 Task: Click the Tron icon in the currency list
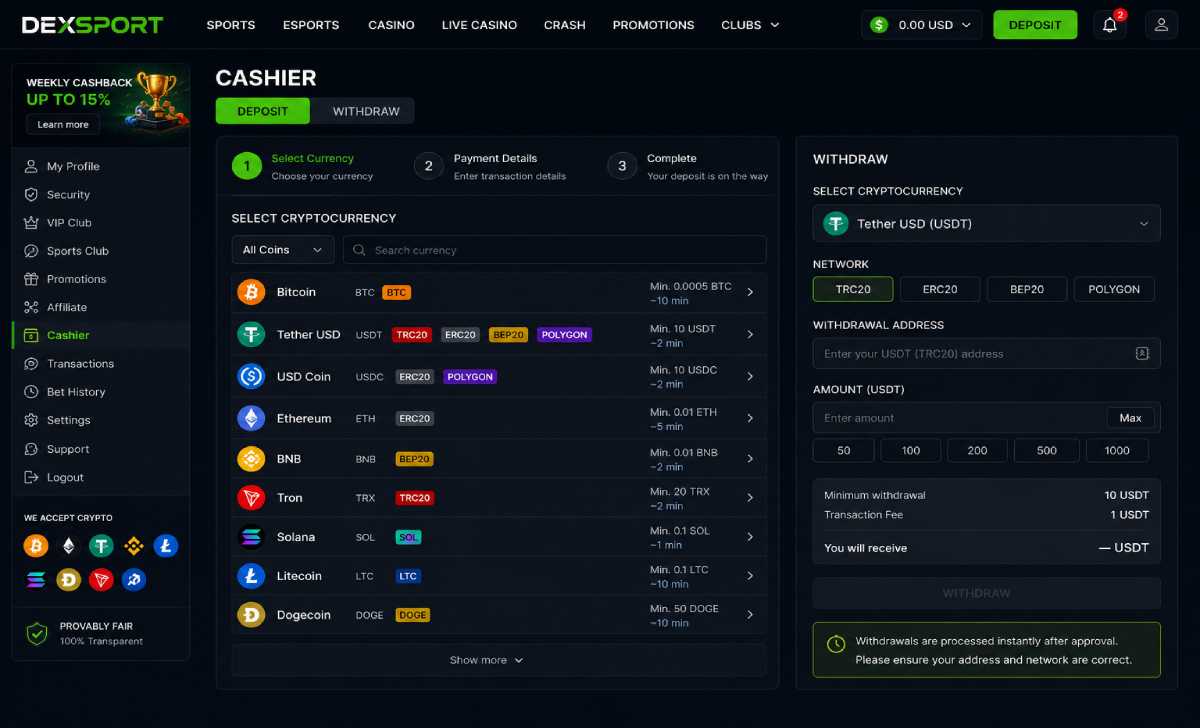click(x=251, y=497)
